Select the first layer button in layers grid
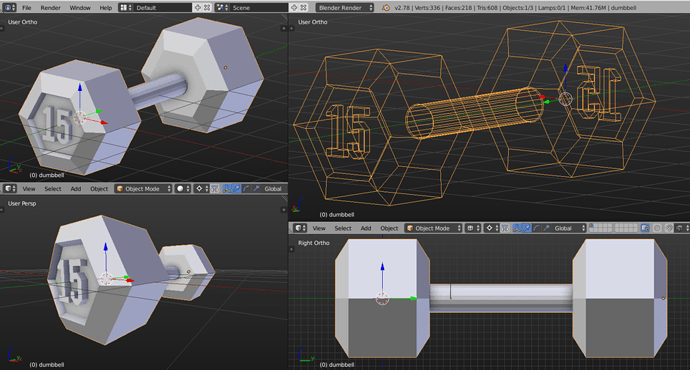The height and width of the screenshot is (370, 690). (x=591, y=226)
